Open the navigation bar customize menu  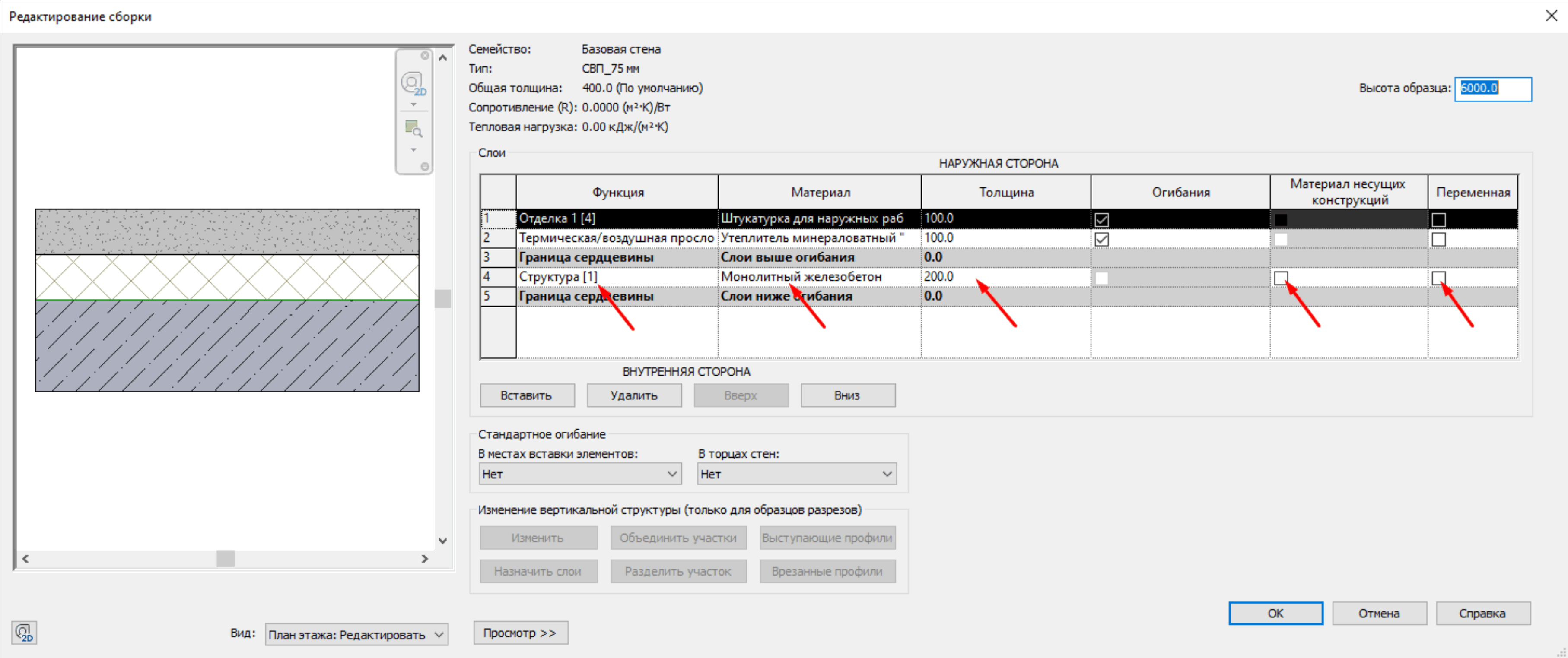click(425, 166)
